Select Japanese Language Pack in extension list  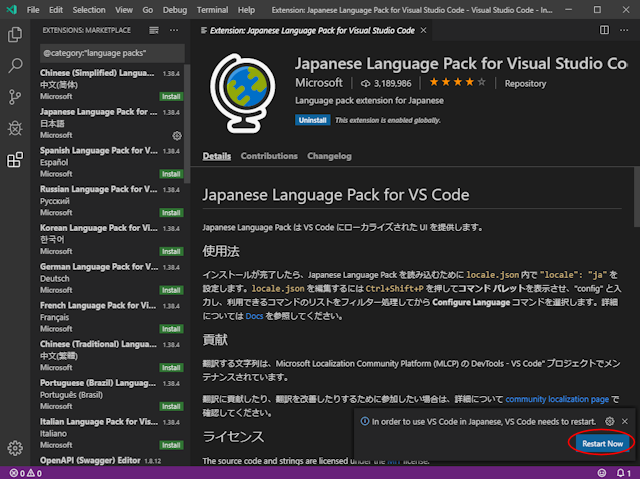click(110, 124)
